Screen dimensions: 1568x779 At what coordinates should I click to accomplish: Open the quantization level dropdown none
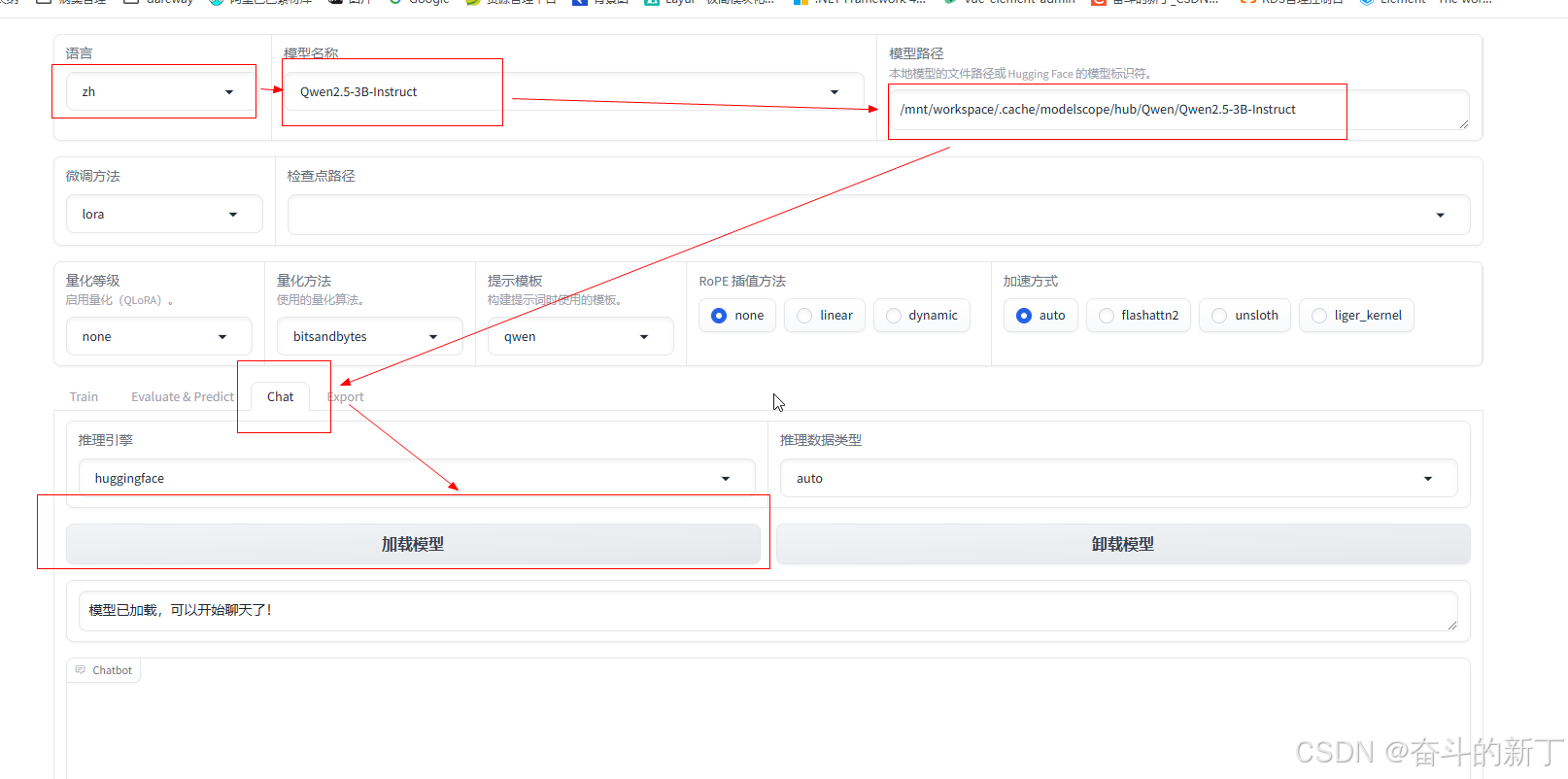point(158,337)
